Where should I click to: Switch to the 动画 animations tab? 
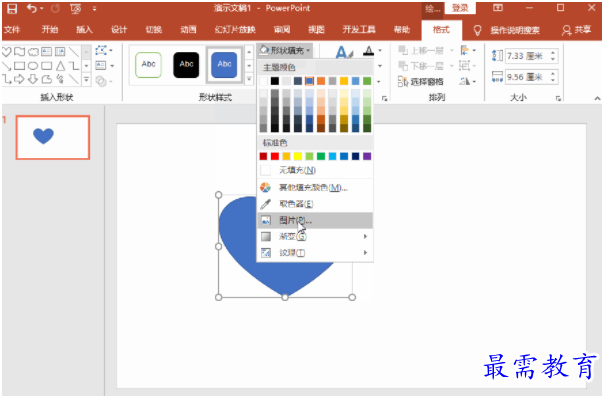pos(188,30)
